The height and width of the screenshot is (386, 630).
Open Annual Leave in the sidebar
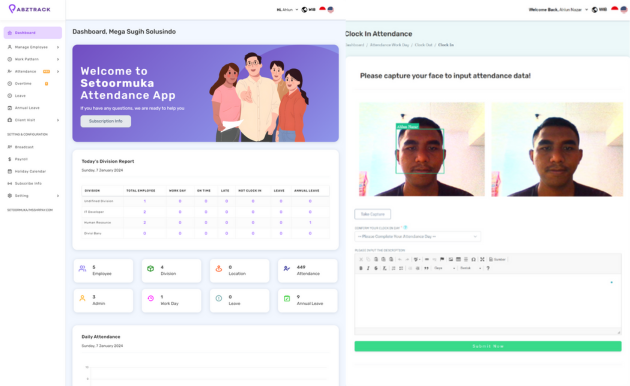click(27, 108)
